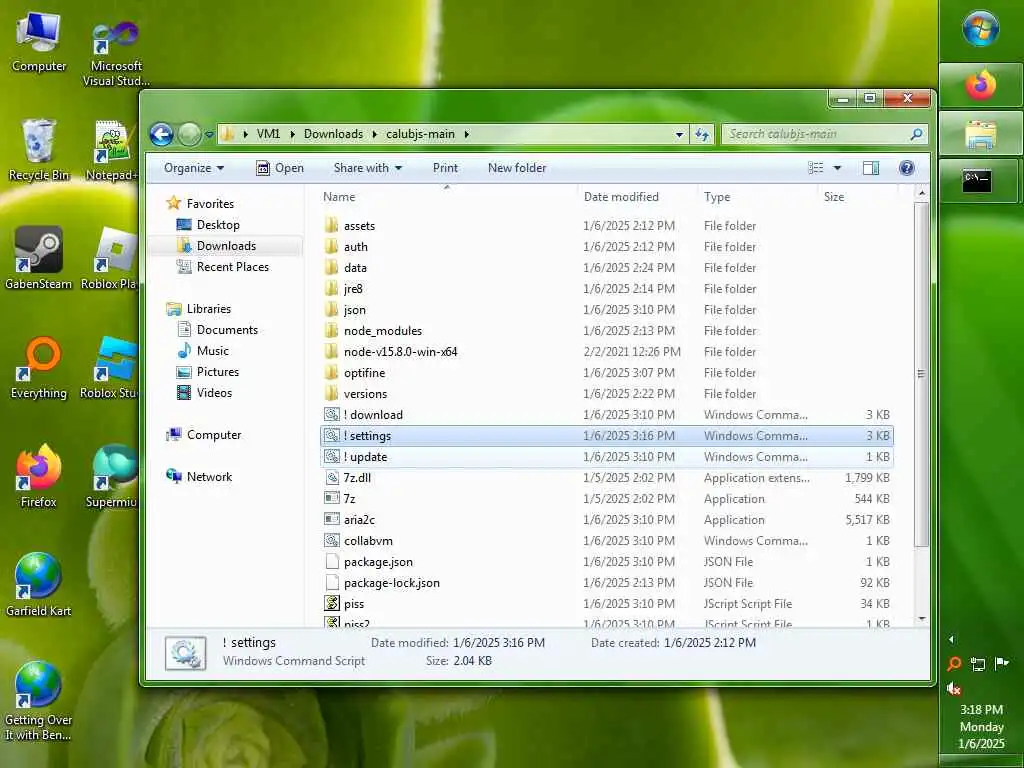Click the VM1 breadcrumb segment
The height and width of the screenshot is (768, 1024).
point(268,135)
